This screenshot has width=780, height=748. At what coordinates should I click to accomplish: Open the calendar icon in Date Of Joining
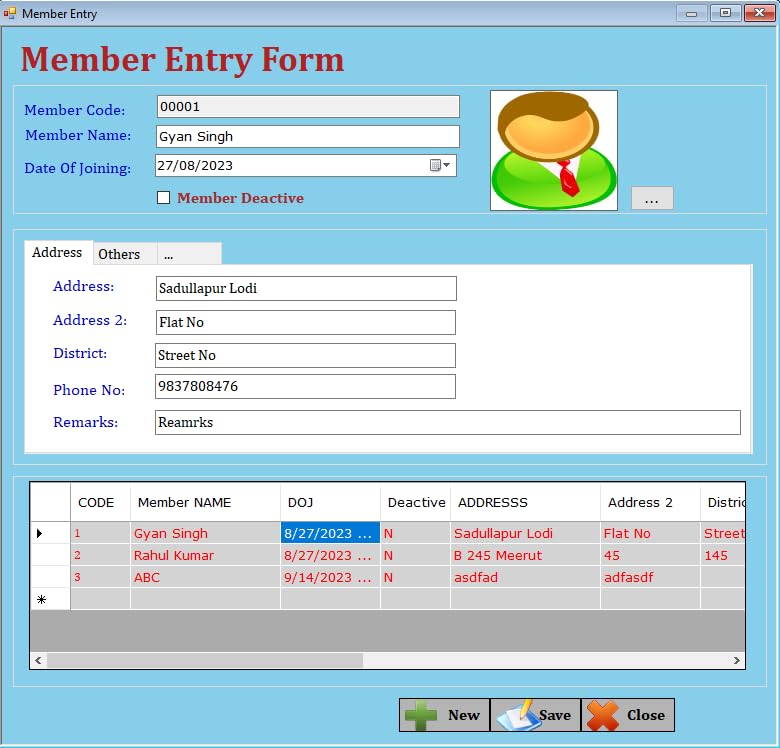(x=440, y=165)
